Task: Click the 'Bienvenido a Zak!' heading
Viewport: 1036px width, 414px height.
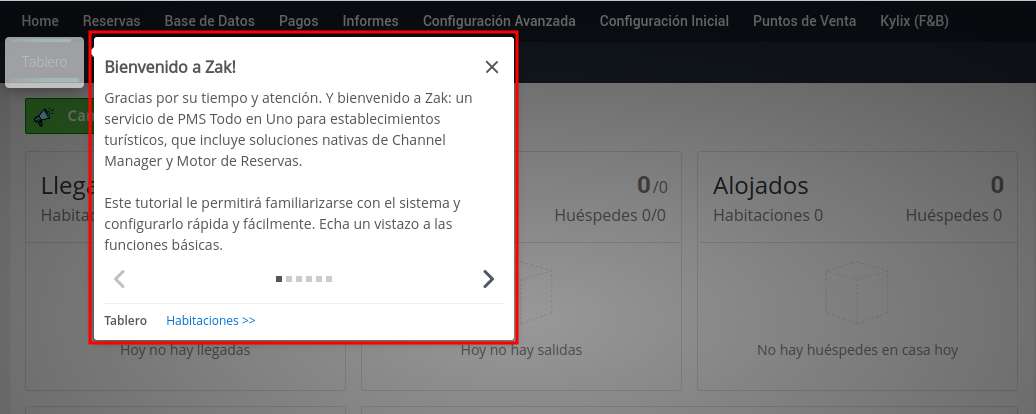Action: (x=170, y=67)
